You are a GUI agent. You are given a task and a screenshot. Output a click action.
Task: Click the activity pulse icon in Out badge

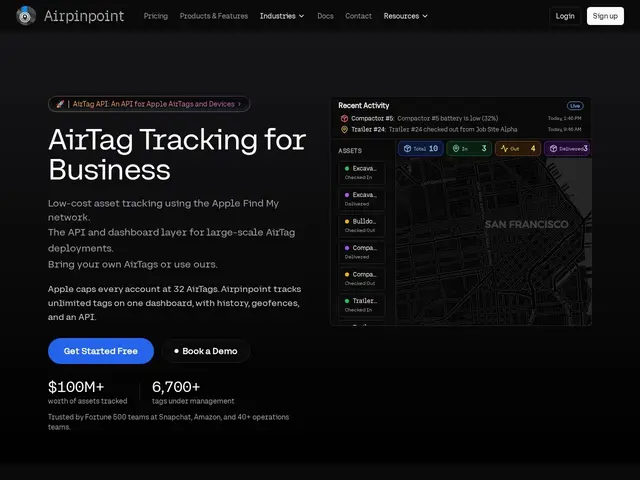[504, 149]
